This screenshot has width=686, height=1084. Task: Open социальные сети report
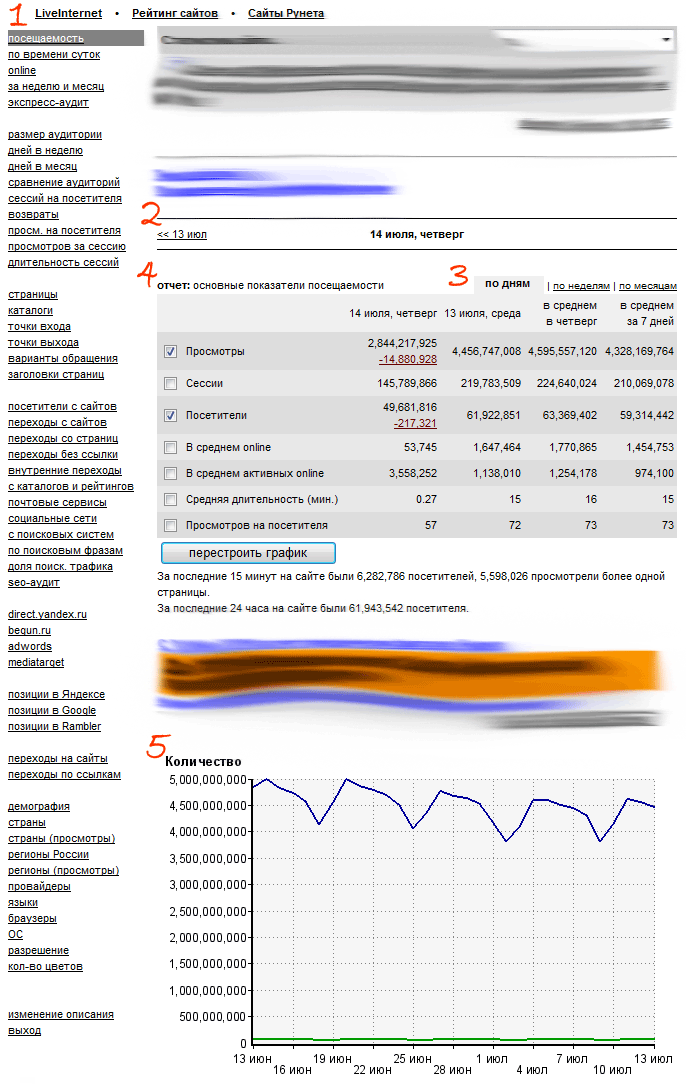tap(53, 518)
